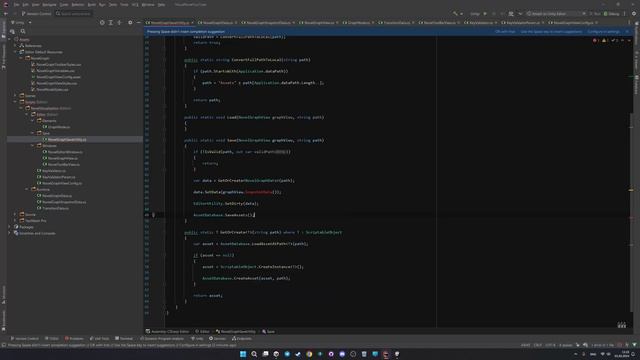Viewport: 640px width, 360px height.
Task: Click the Build solution hammer icon
Action: pyautogui.click(x=456, y=13)
